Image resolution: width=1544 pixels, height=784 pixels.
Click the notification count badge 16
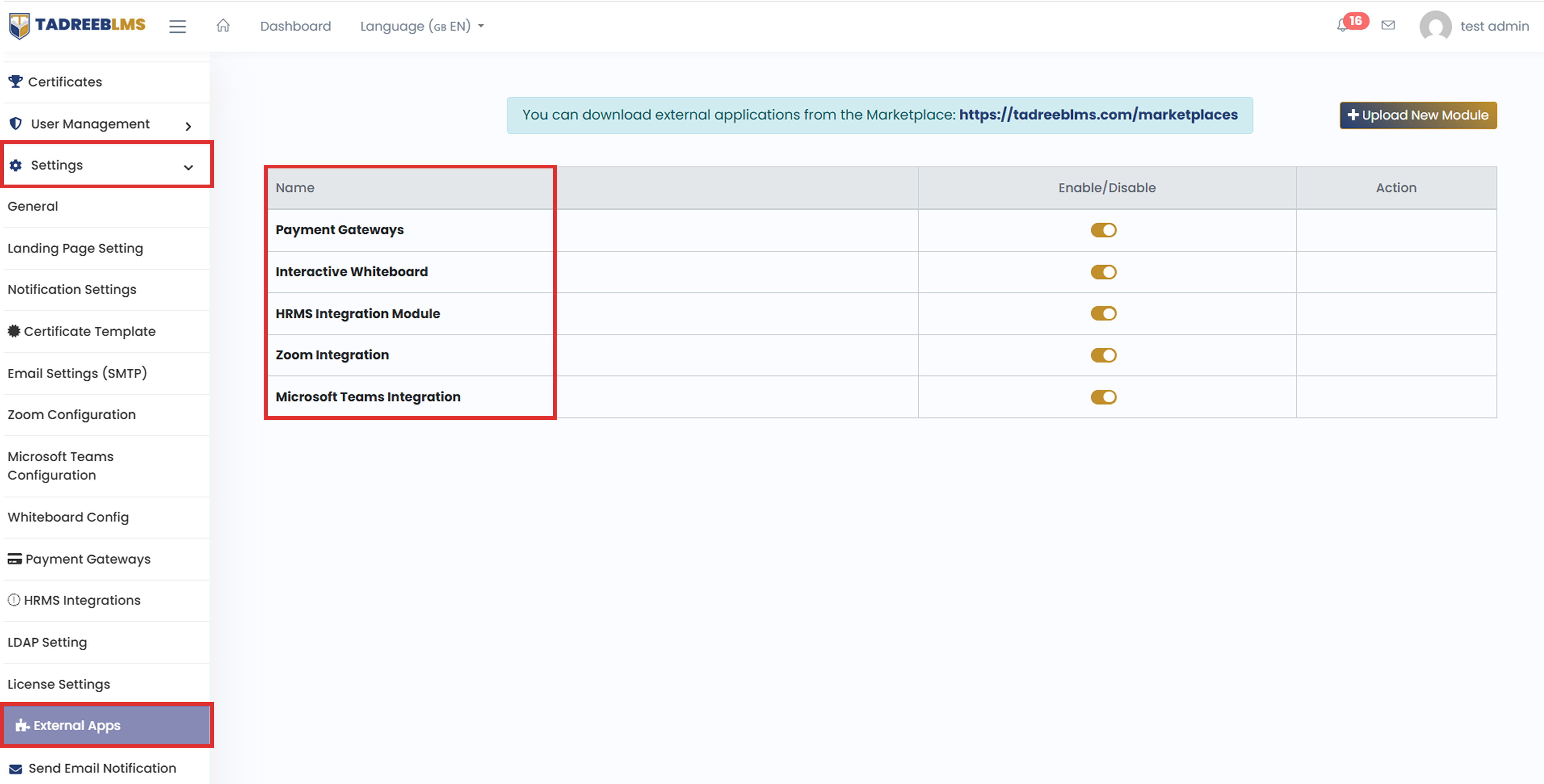(x=1356, y=20)
